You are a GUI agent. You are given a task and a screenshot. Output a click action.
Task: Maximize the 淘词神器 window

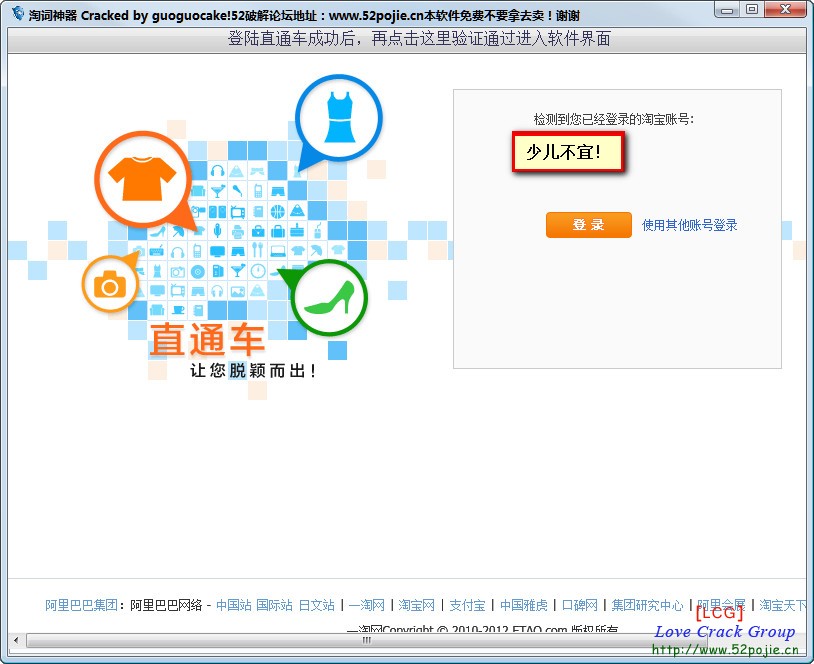tap(752, 9)
